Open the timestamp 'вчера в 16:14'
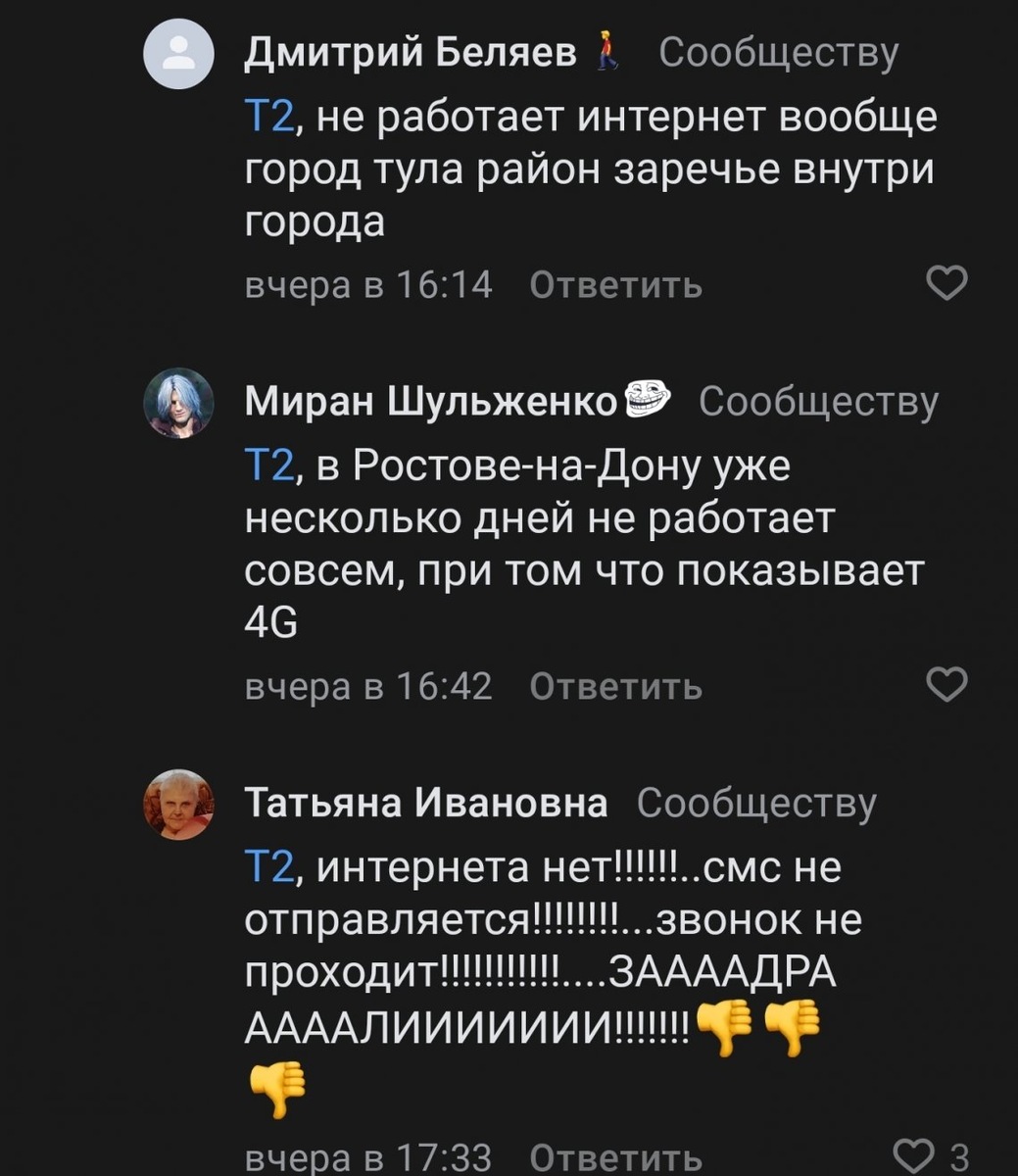 click(369, 285)
